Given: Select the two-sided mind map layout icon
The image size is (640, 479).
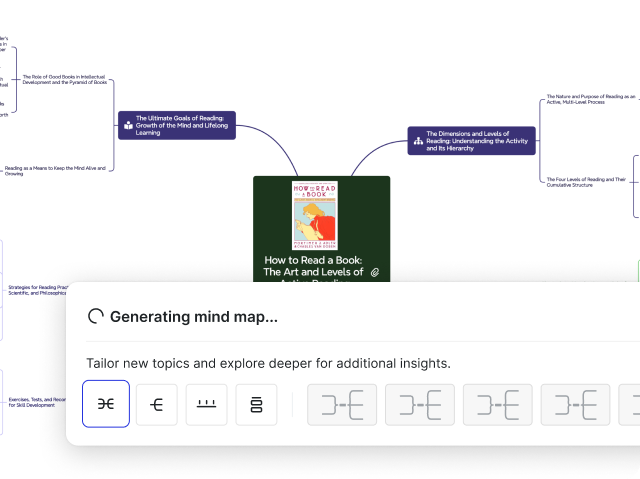Looking at the screenshot, I should click(106, 404).
